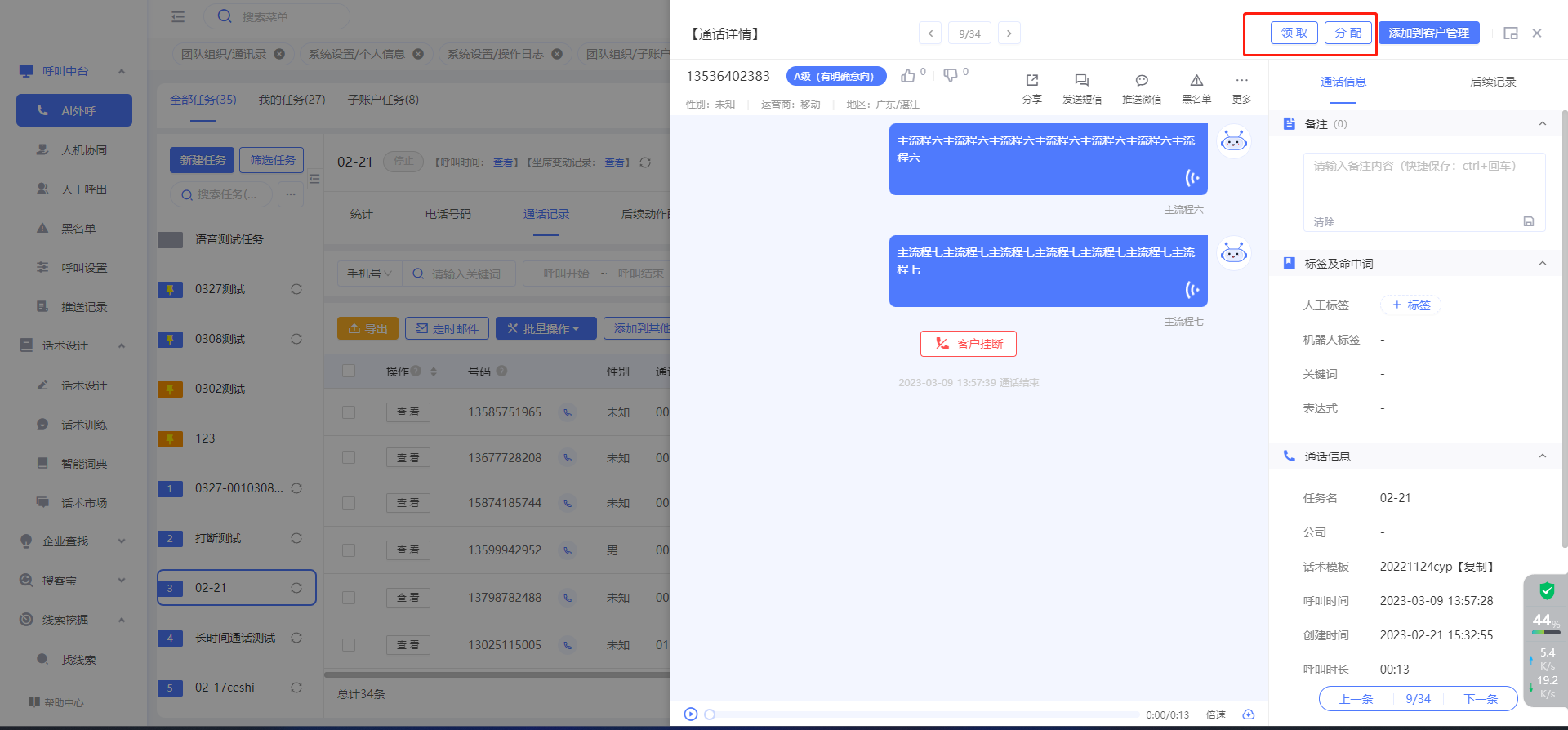Add a 标签 tag
Screen dimensions: 1568x730
pos(1410,305)
